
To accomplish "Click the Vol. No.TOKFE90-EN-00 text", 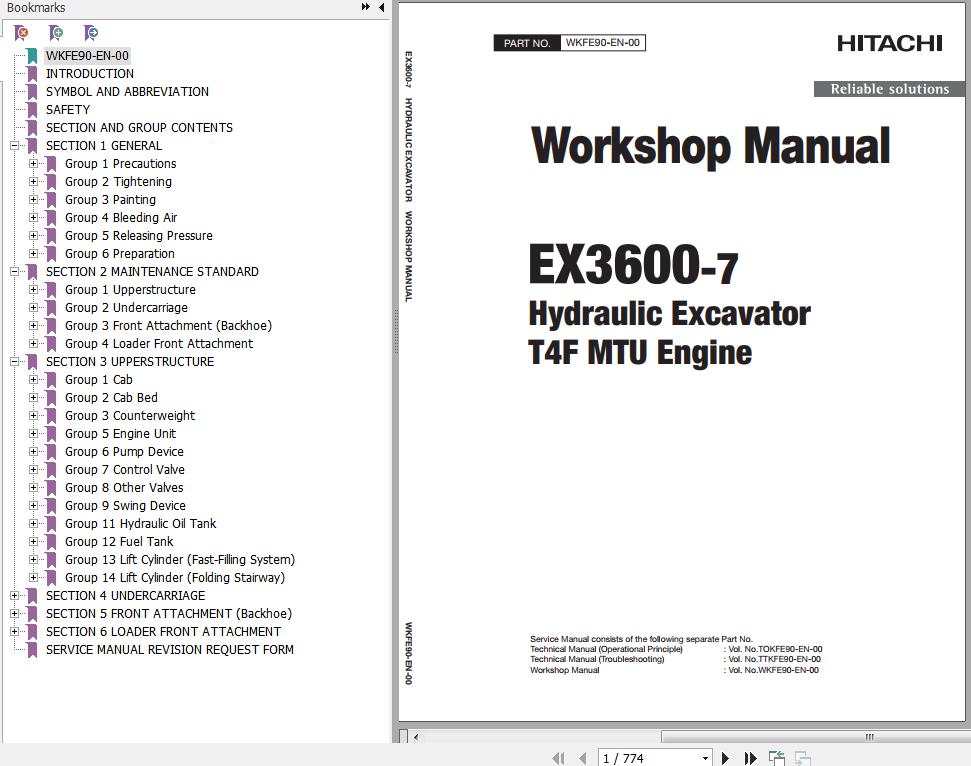I will point(775,649).
